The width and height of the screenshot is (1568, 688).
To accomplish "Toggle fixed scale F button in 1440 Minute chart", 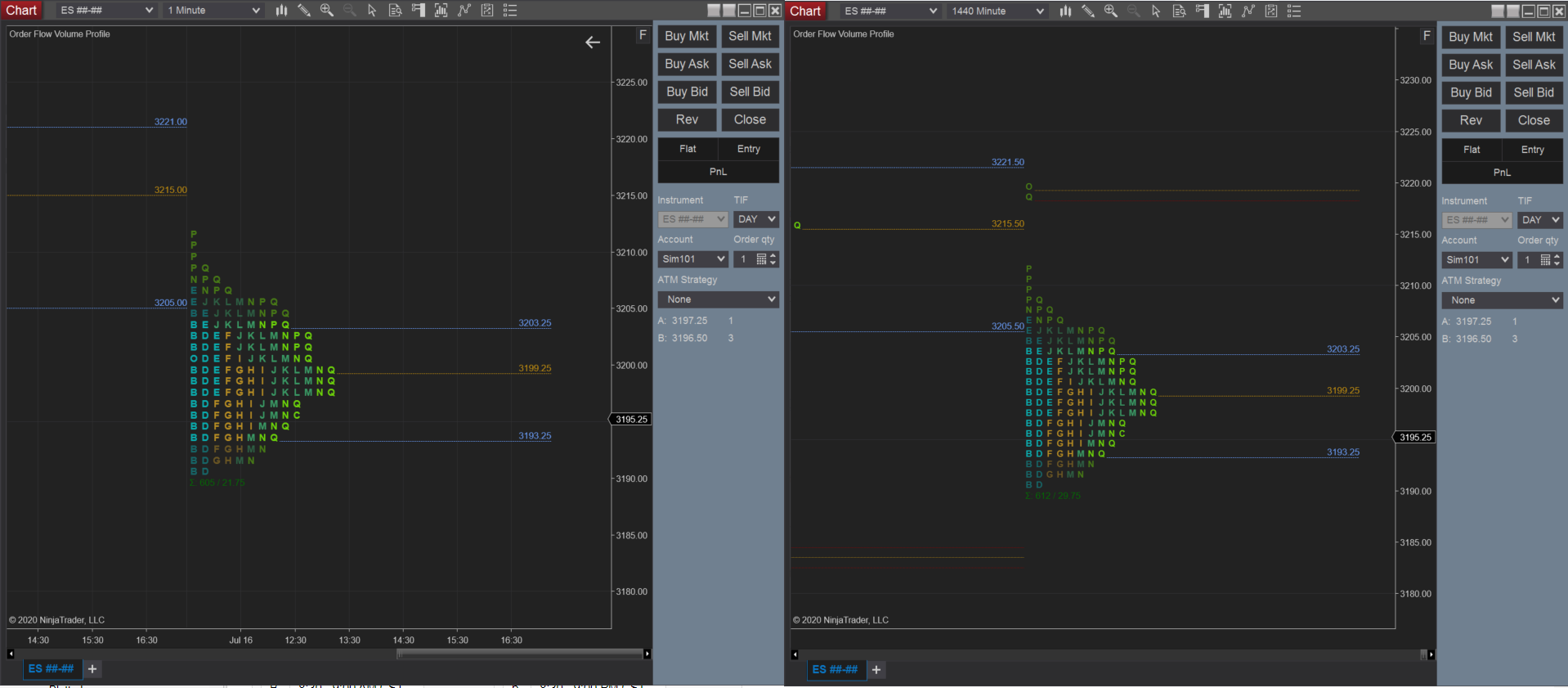I will 1427,36.
